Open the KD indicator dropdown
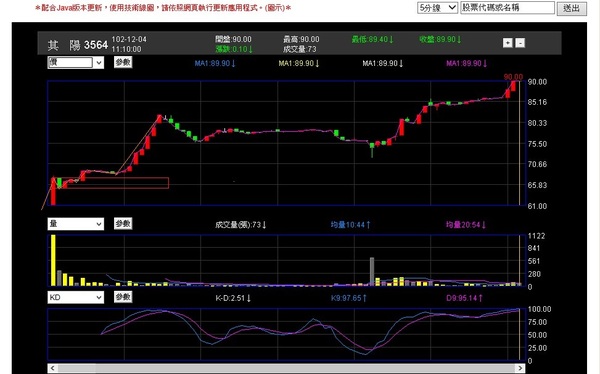The width and height of the screenshot is (600, 374). 75,297
